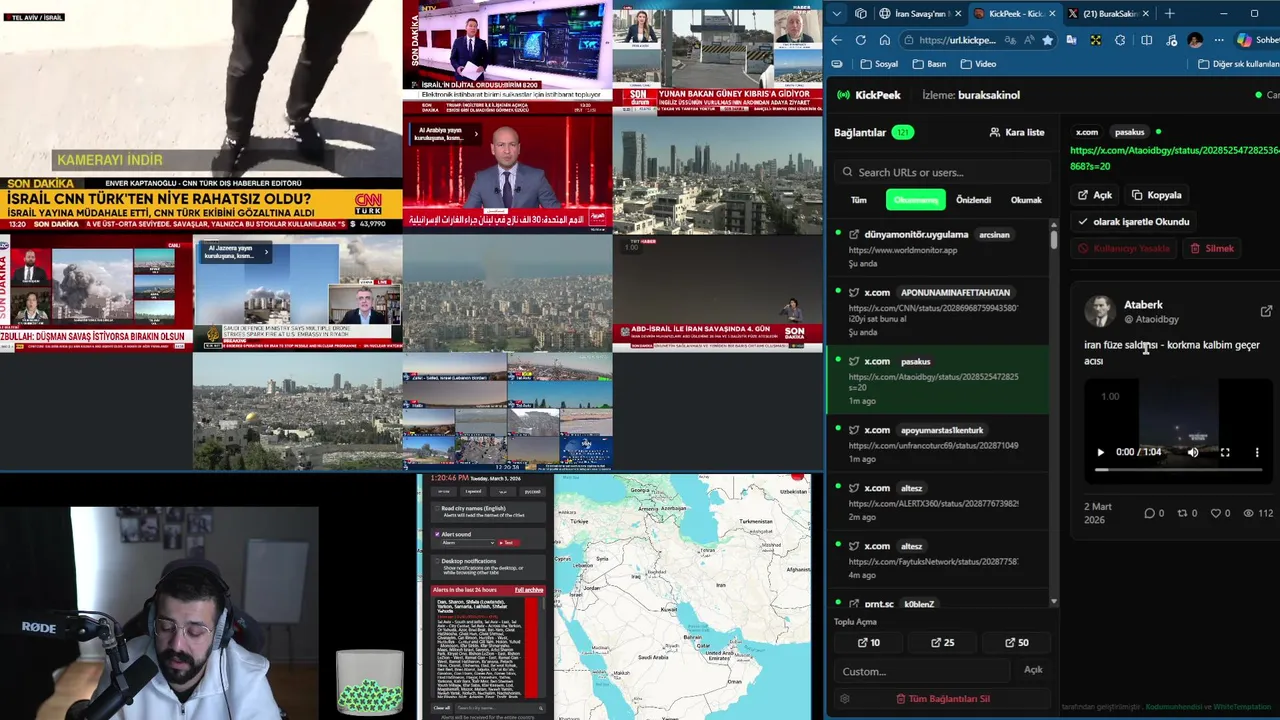Click Tüm Bağlantıları Sil button

click(943, 699)
